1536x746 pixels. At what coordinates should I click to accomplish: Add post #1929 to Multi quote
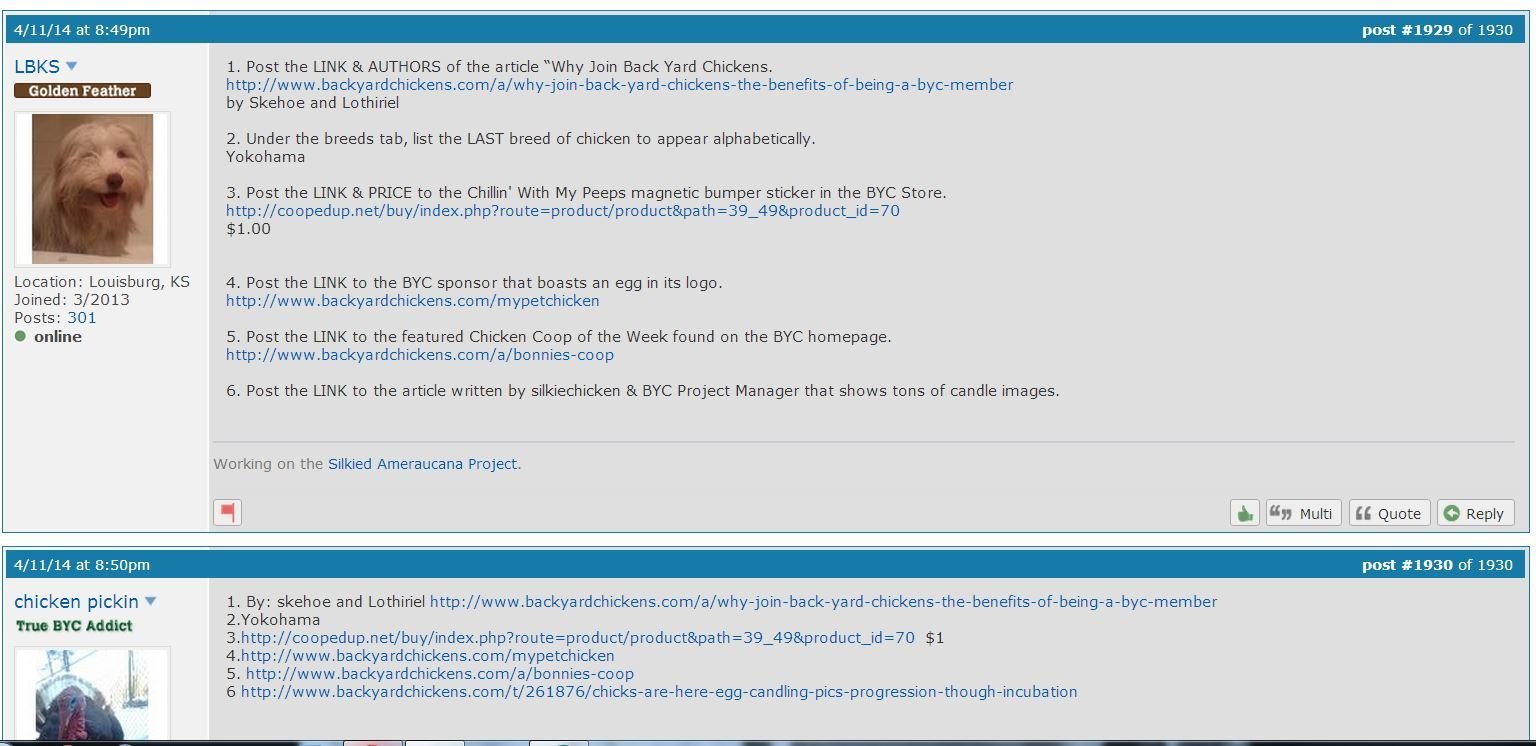point(1303,513)
